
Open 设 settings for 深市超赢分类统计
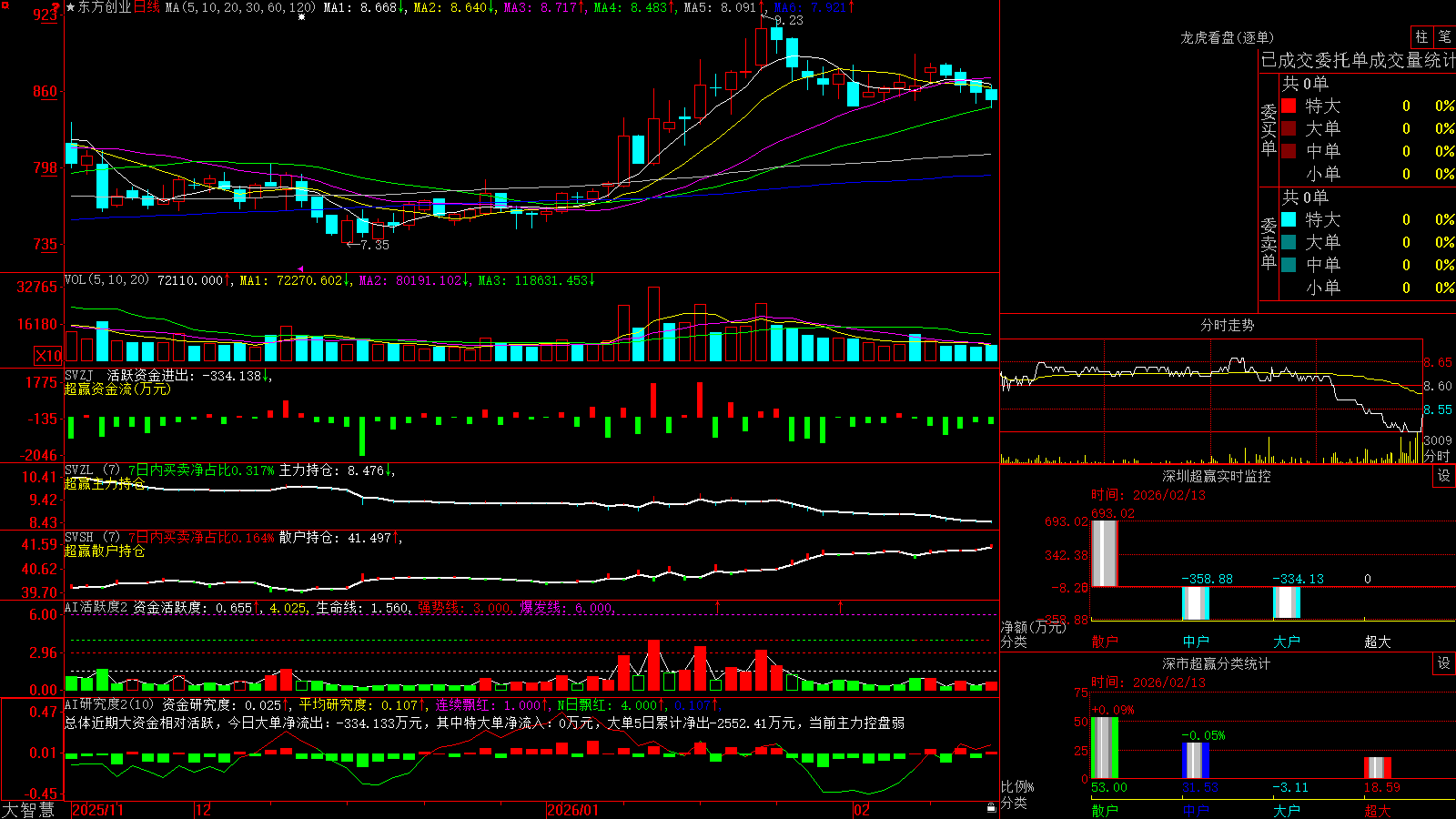click(1444, 663)
